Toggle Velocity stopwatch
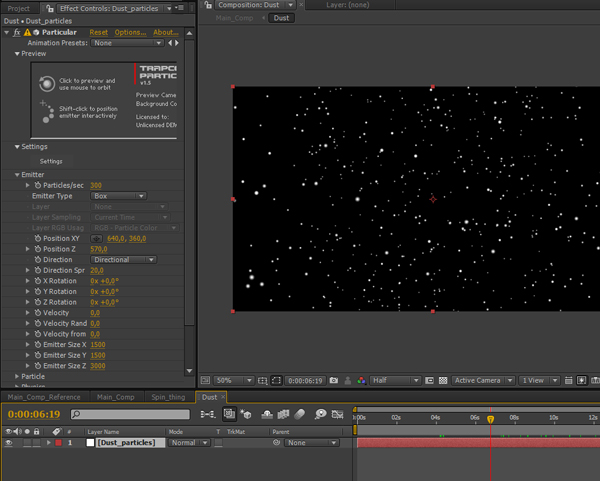Viewport: 600px width, 481px height. pos(38,313)
